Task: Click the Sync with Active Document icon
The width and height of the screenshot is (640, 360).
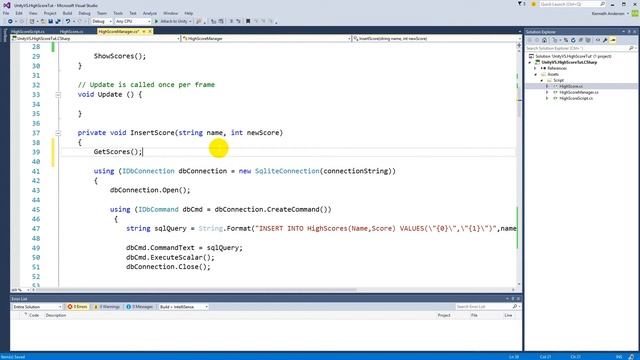Action: tap(566, 40)
